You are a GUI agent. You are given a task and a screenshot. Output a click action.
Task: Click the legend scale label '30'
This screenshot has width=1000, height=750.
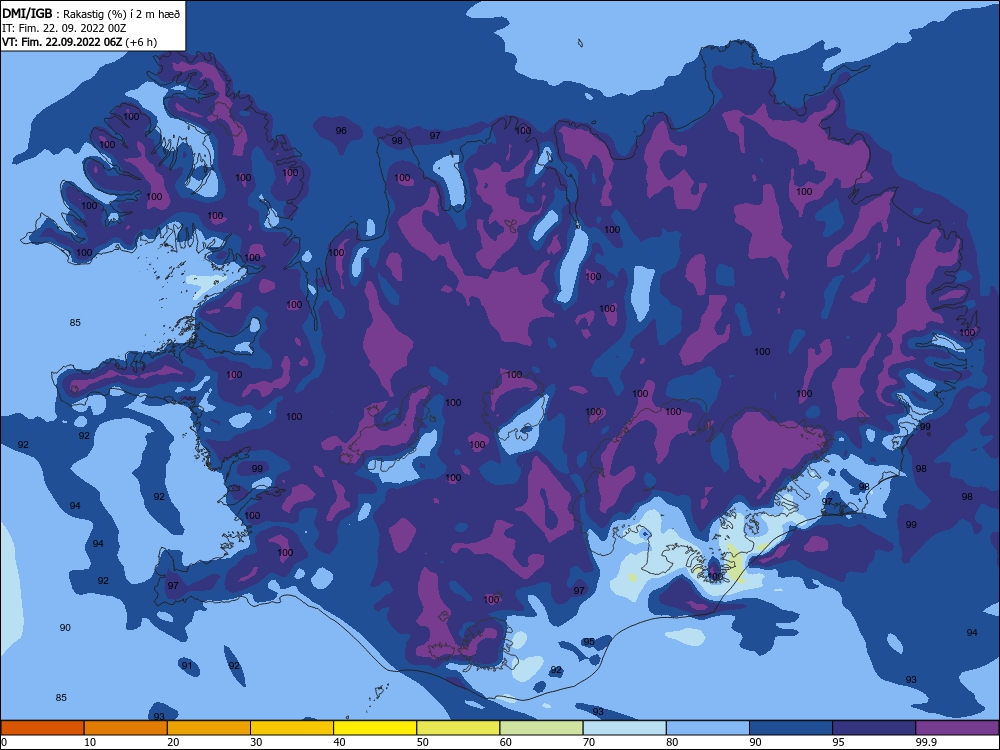pos(256,742)
